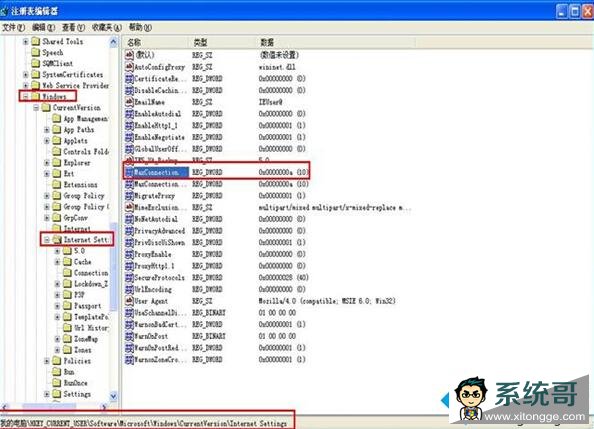This screenshot has width=594, height=429.
Task: Select the ProxyEnable DWORD value icon
Action: pos(129,254)
